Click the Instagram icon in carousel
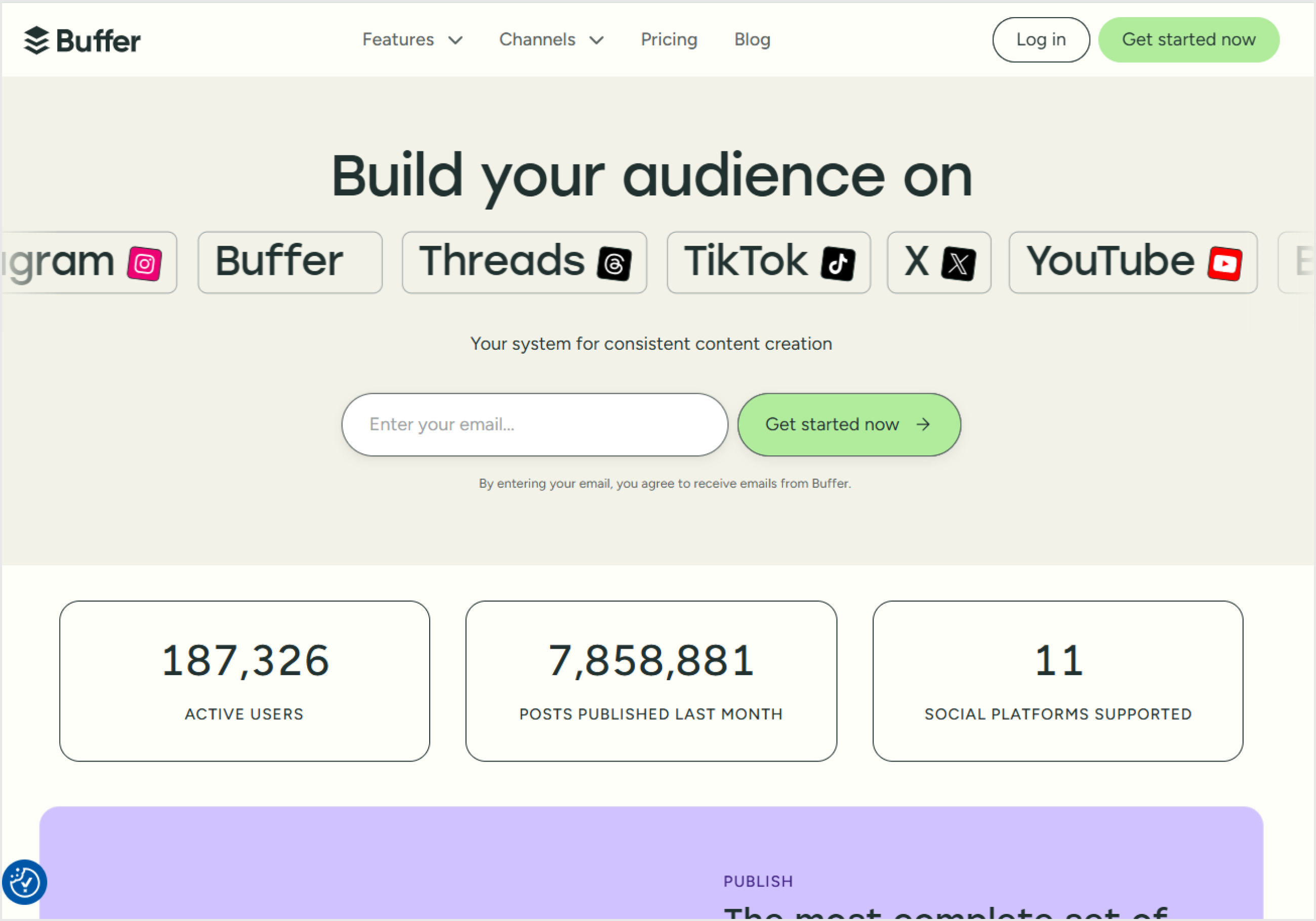 click(x=144, y=264)
